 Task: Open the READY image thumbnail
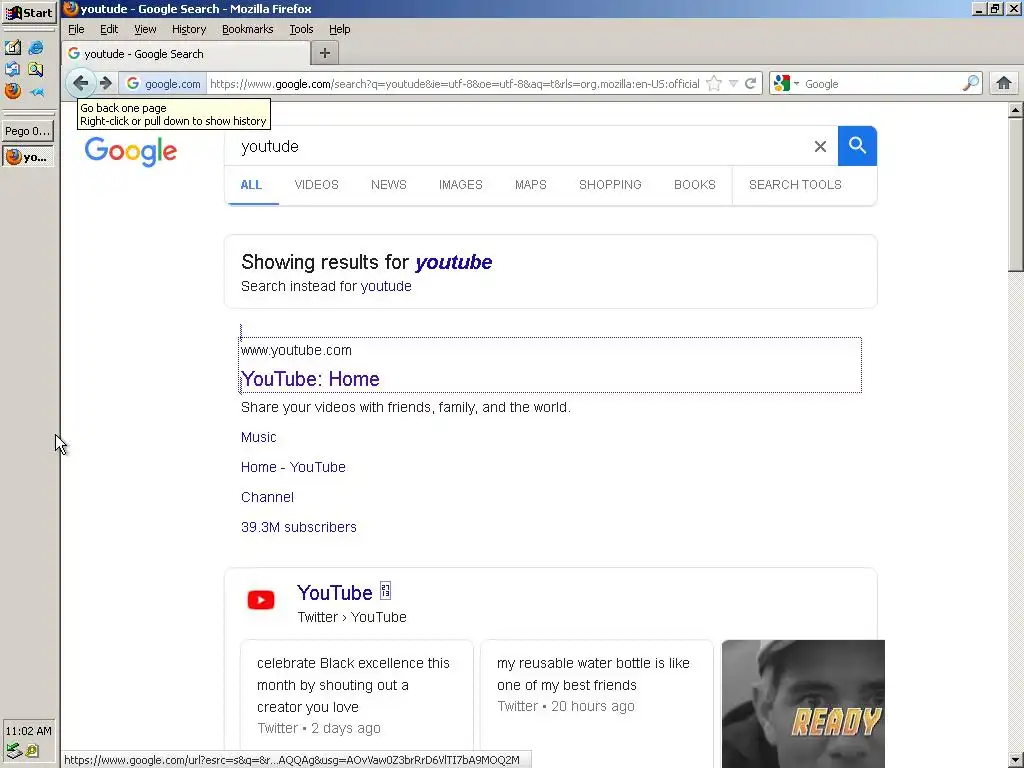click(803, 704)
